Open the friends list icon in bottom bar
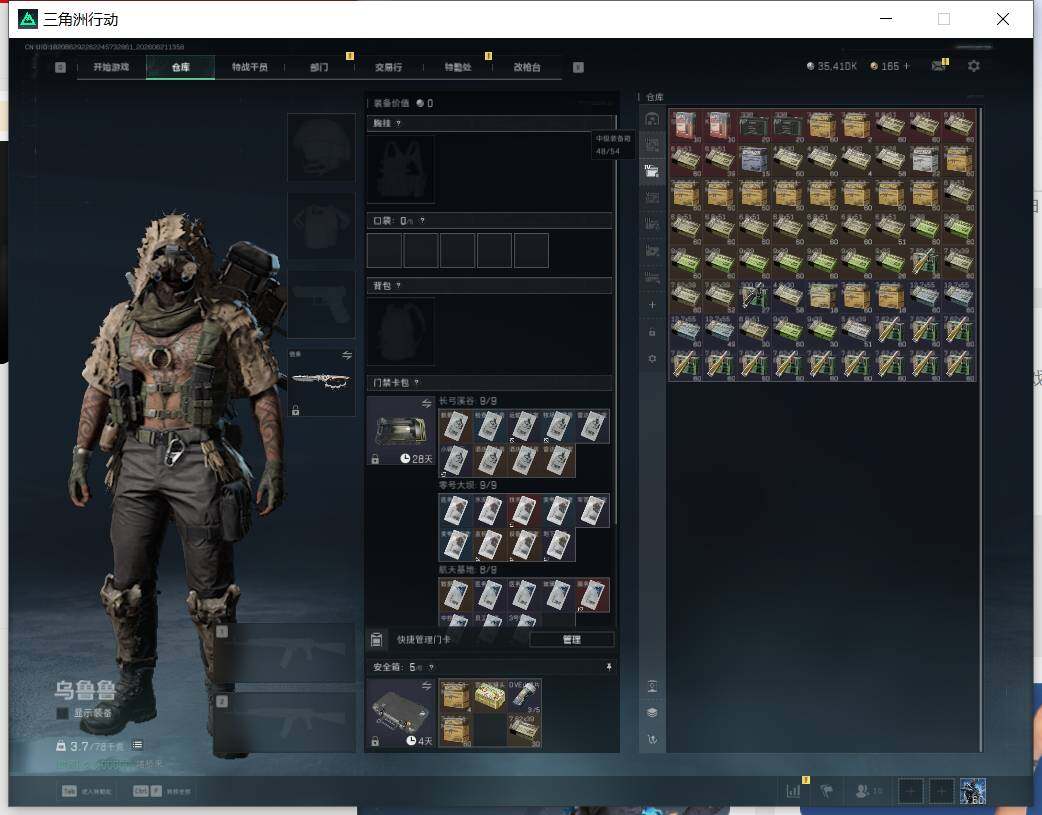The height and width of the screenshot is (815, 1042). (x=869, y=791)
